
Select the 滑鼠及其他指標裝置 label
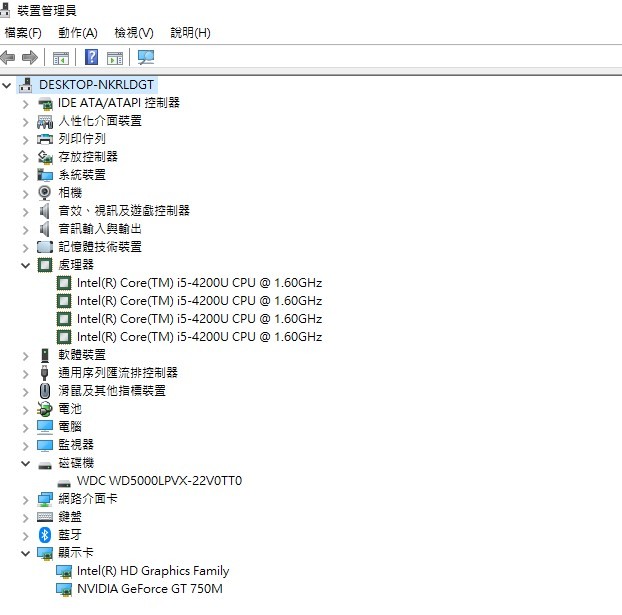pyautogui.click(x=112, y=391)
